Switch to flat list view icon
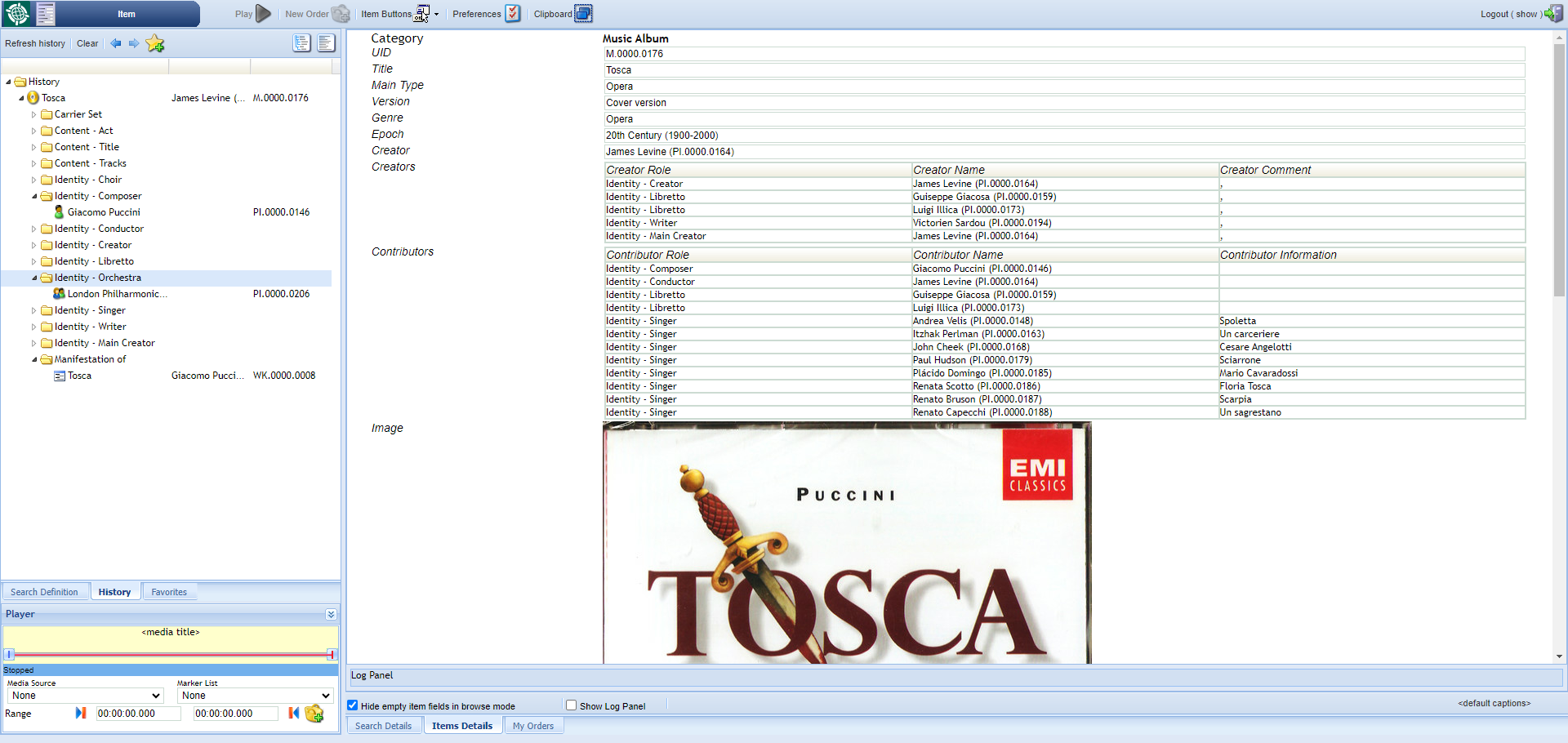This screenshot has width=1568, height=743. pos(327,43)
